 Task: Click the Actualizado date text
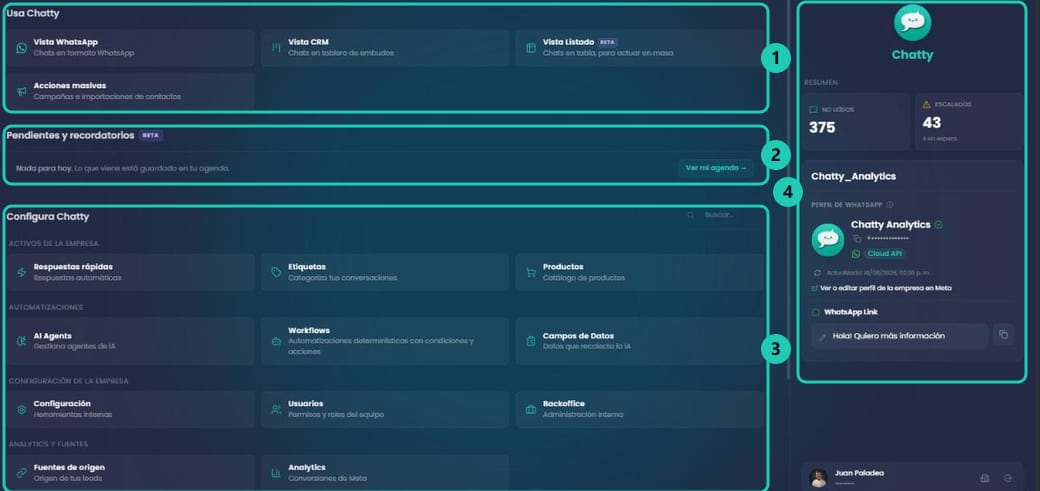(879, 273)
